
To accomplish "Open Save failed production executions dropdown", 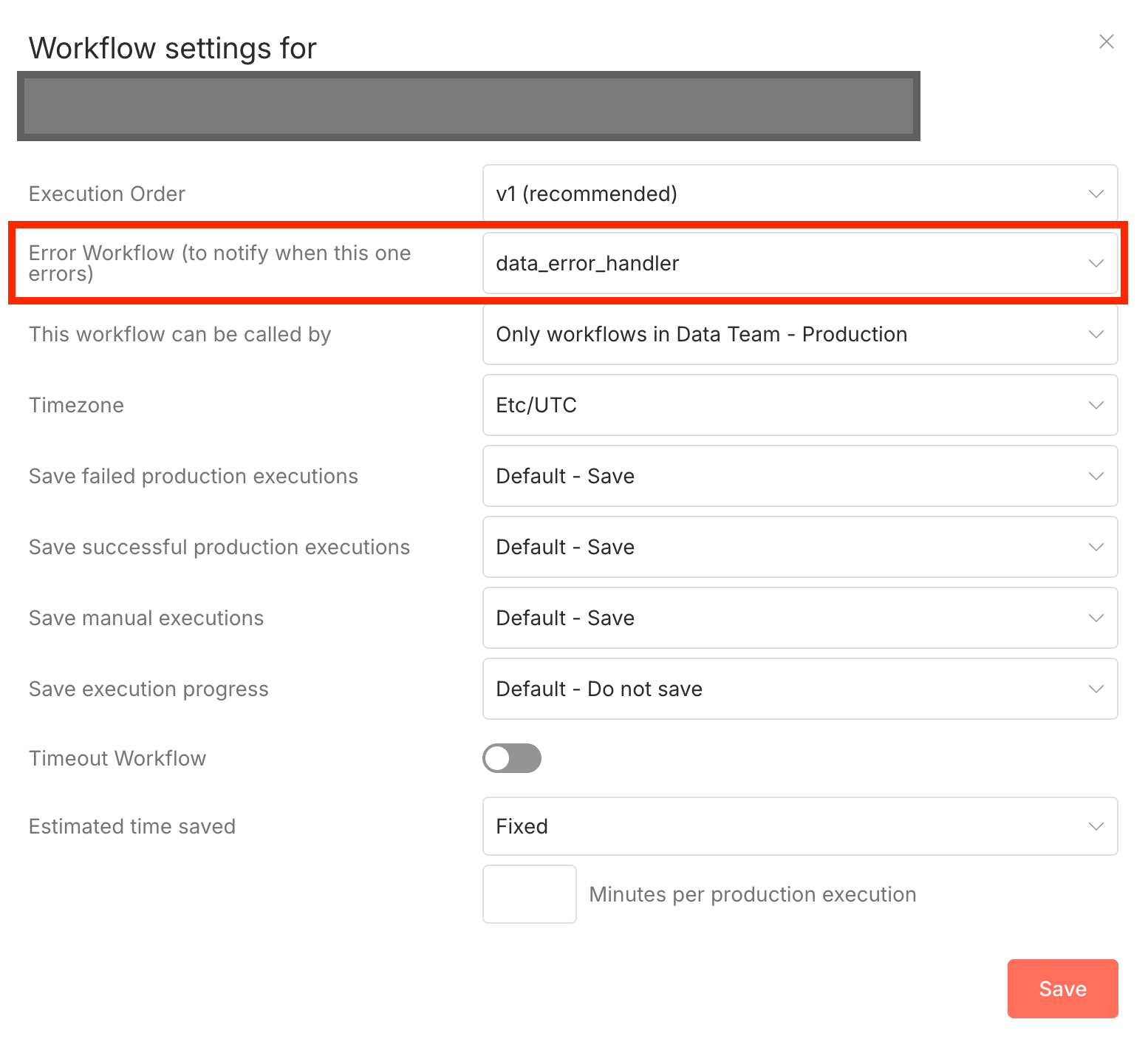I will point(799,476).
